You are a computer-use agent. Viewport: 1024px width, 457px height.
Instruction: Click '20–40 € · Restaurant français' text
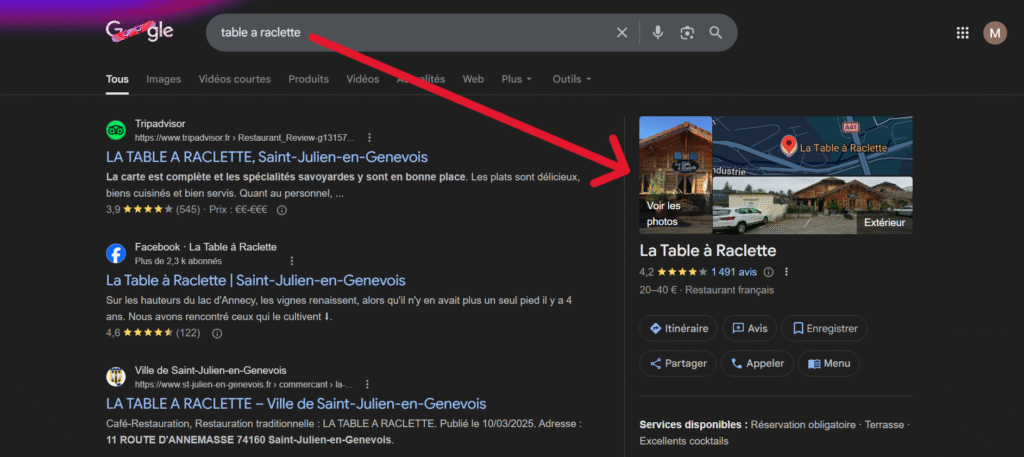(707, 290)
